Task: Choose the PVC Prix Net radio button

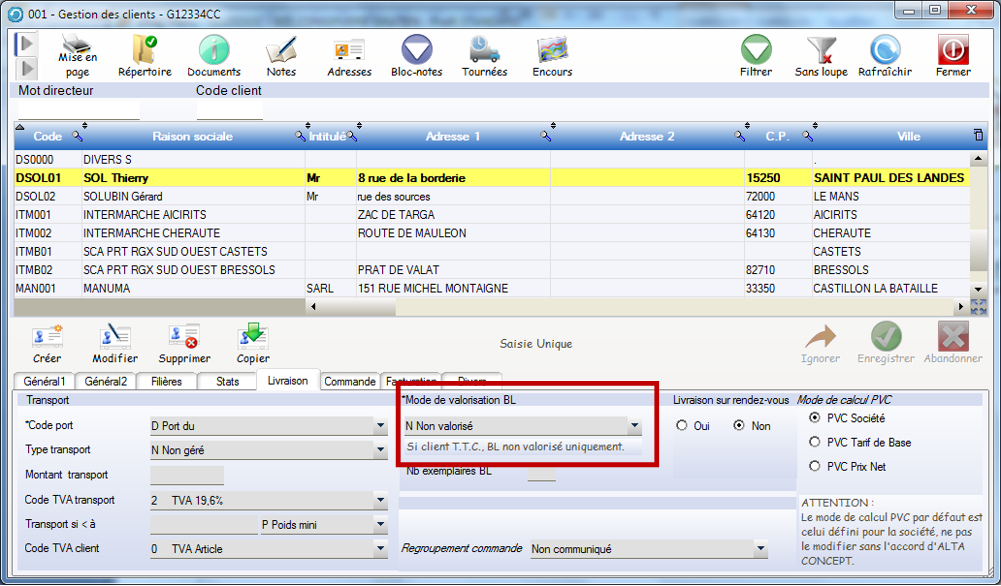Action: coord(814,466)
